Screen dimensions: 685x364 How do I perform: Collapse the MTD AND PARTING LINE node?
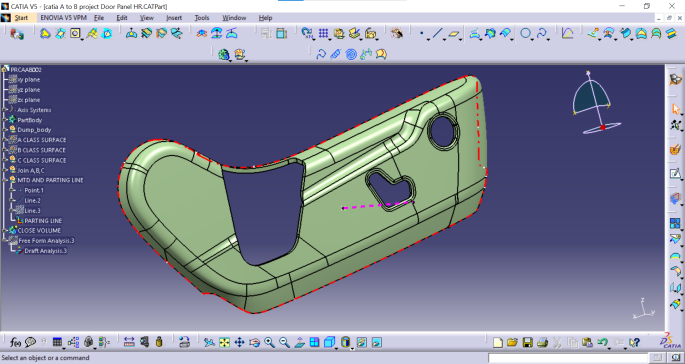coord(4,180)
